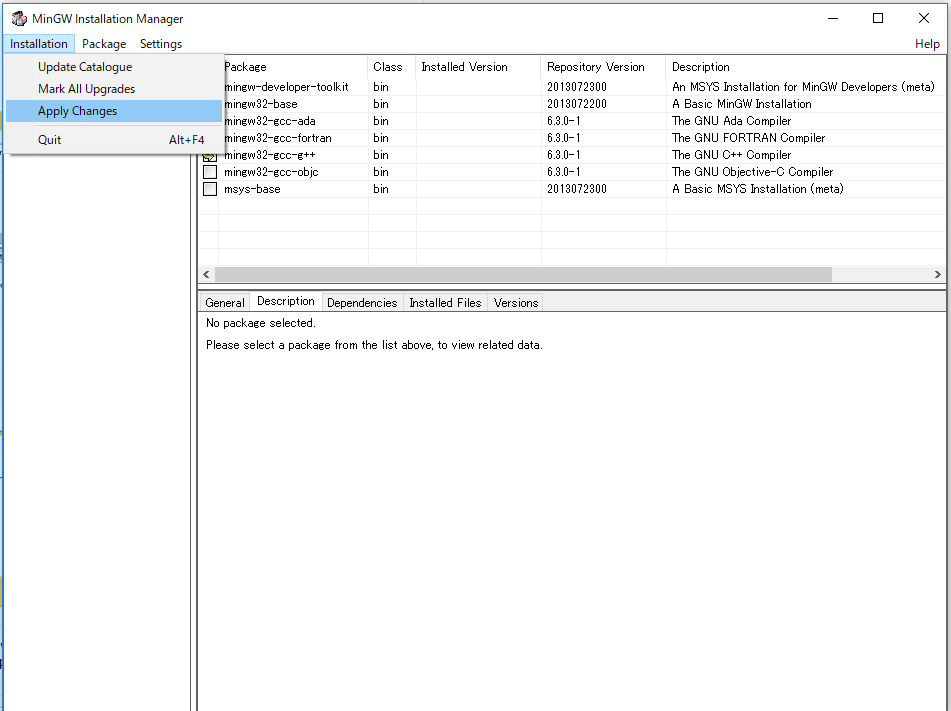
Task: Switch to the General tab
Action: [224, 303]
